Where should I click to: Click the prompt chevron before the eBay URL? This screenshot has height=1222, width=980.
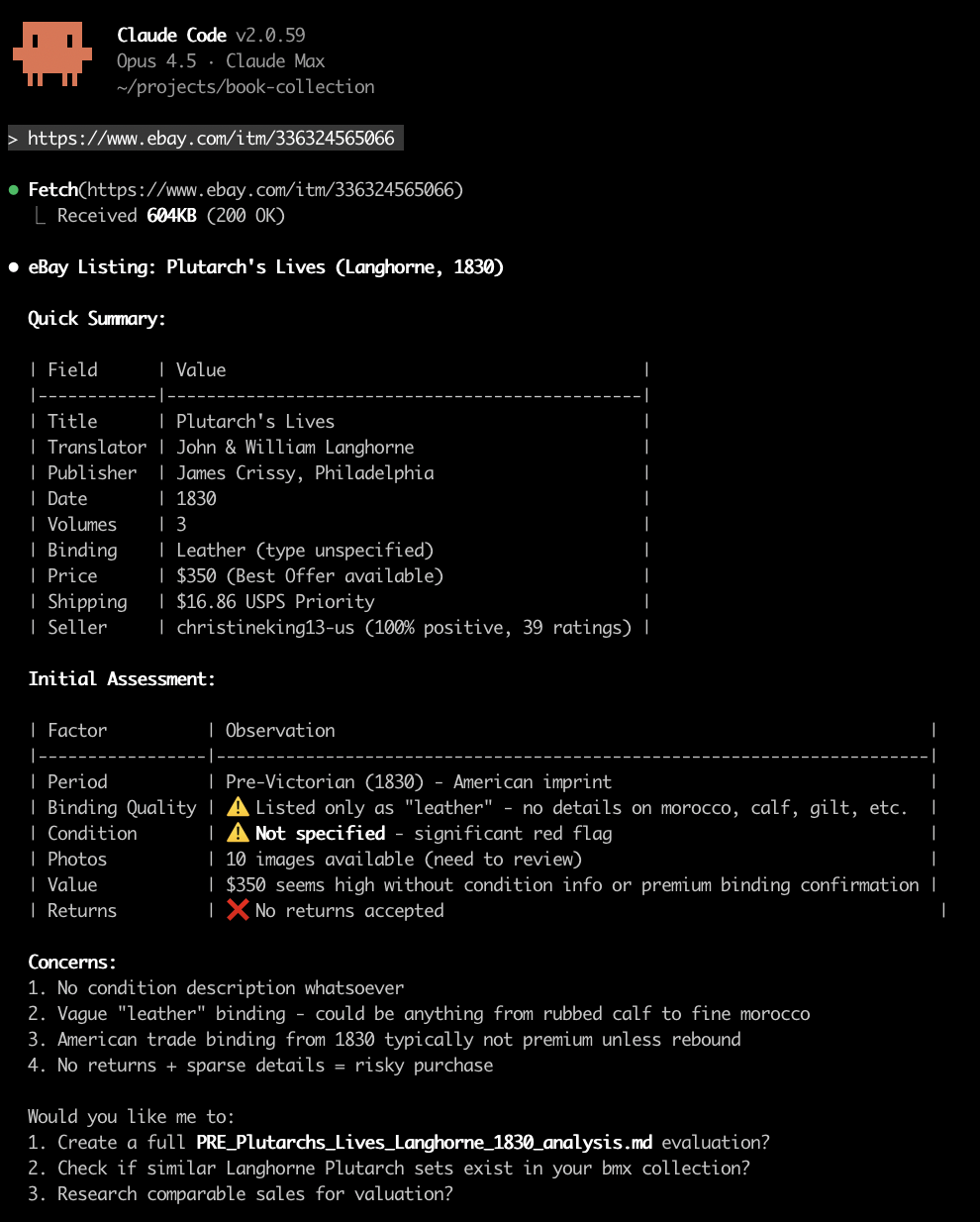(14, 139)
